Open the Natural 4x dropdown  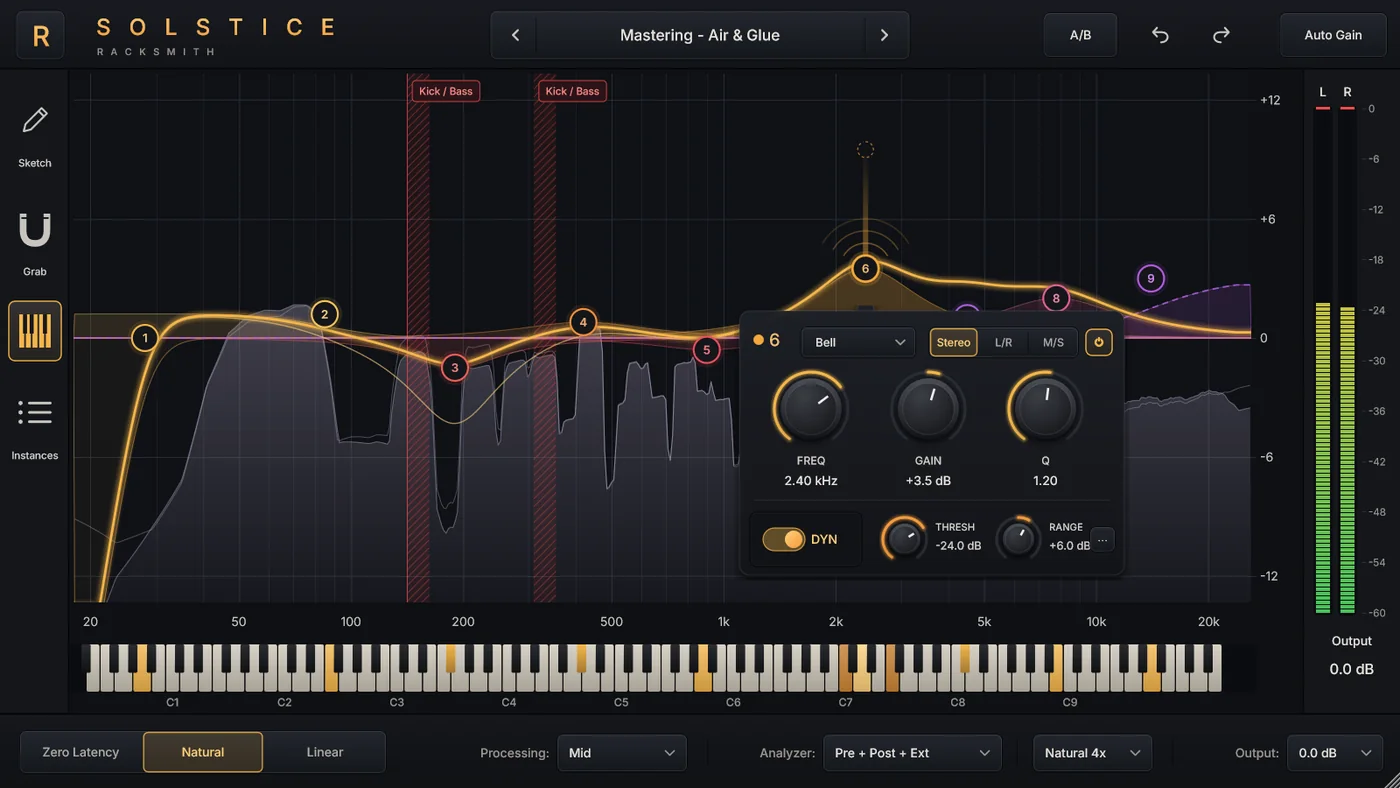click(x=1092, y=753)
